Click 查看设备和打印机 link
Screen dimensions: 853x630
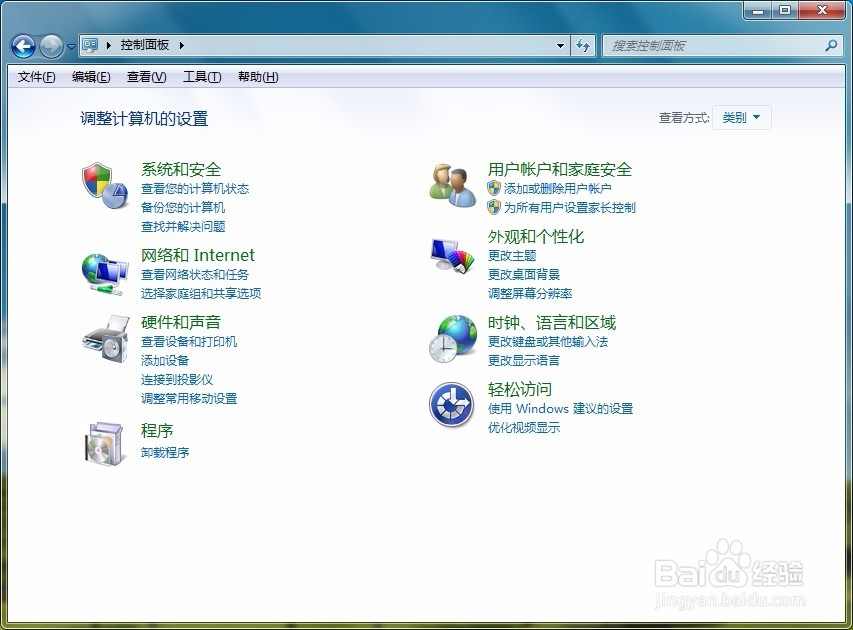coord(189,342)
